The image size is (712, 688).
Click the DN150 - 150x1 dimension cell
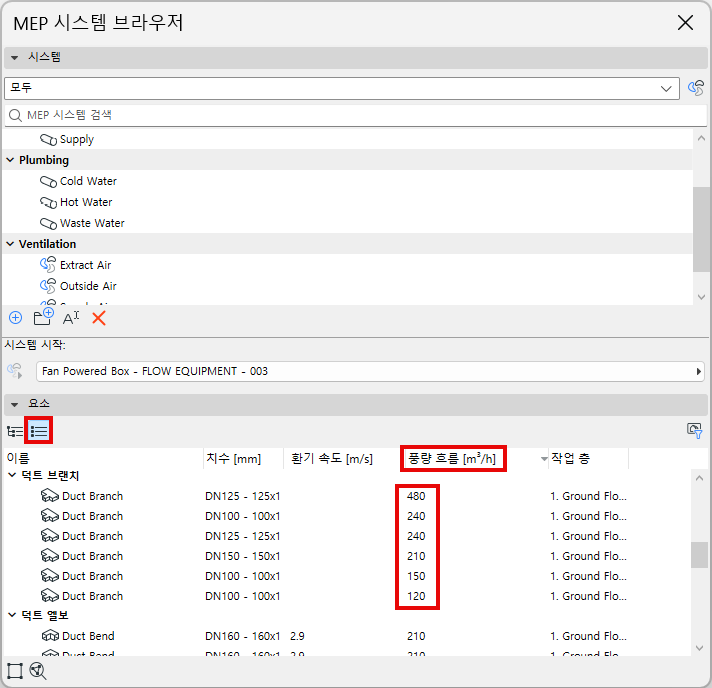click(242, 556)
